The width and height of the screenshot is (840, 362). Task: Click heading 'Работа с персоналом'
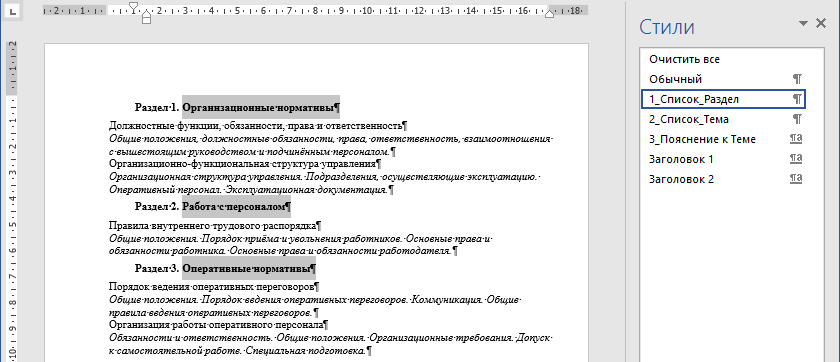click(234, 206)
